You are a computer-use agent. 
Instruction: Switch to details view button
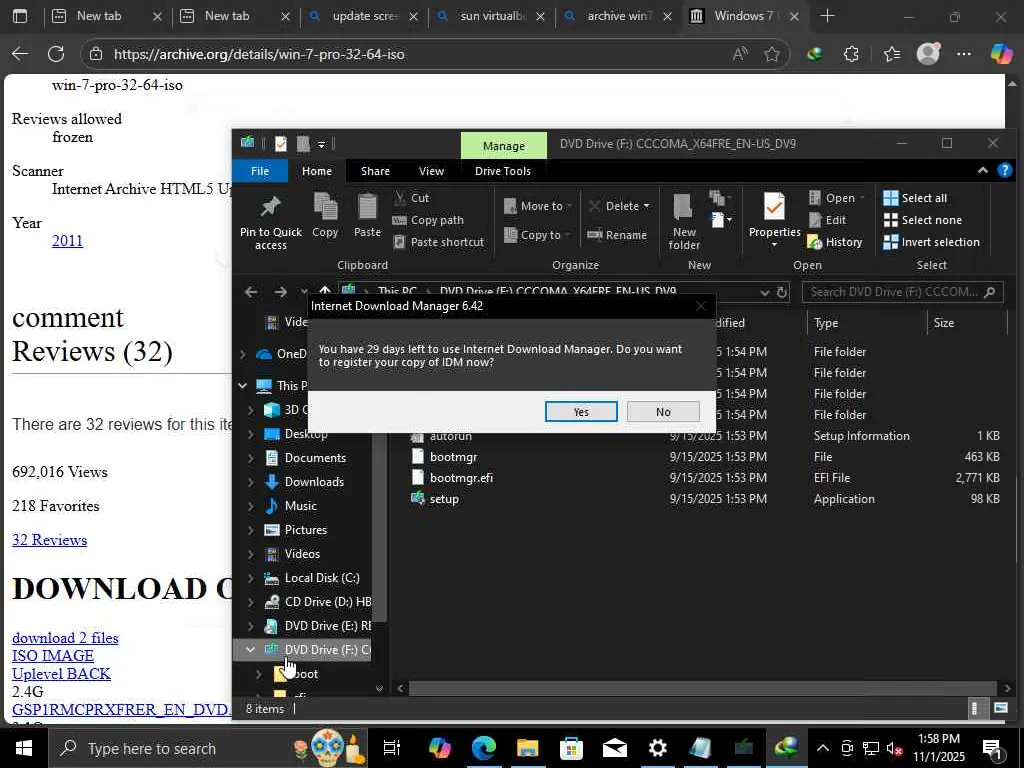click(974, 708)
